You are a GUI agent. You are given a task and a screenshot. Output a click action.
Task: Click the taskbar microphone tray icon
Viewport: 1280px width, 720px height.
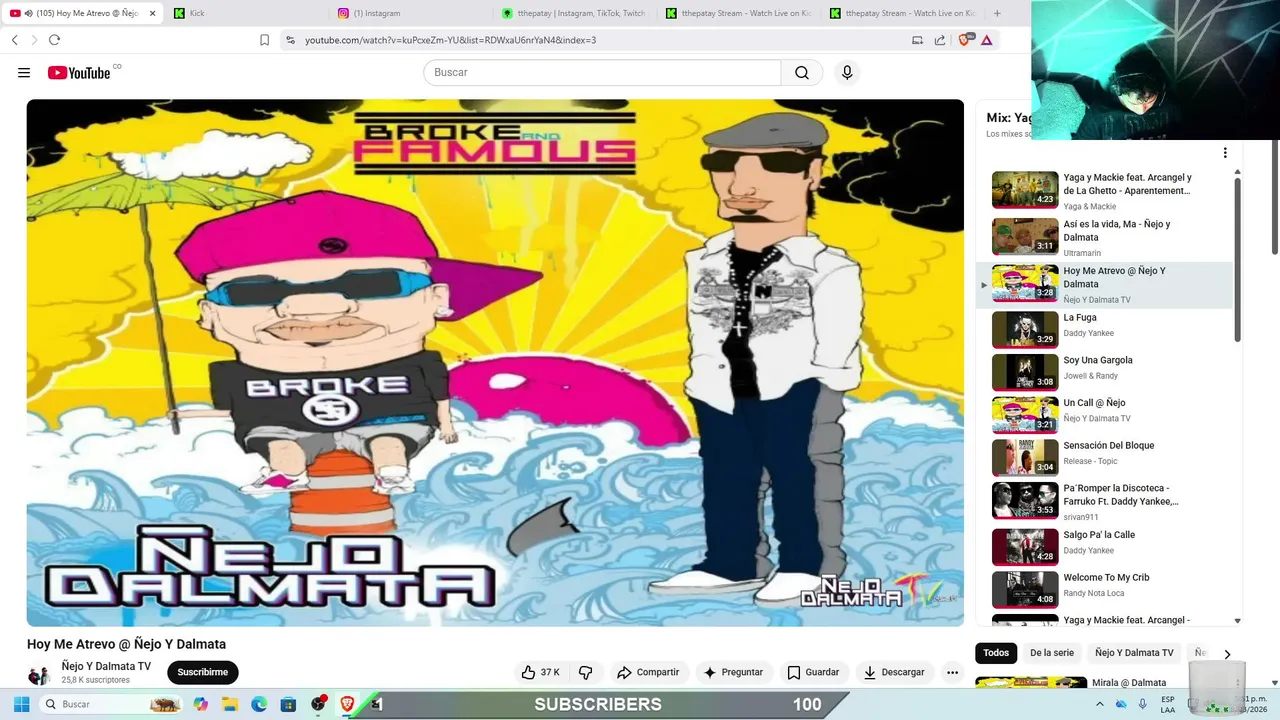(1142, 704)
